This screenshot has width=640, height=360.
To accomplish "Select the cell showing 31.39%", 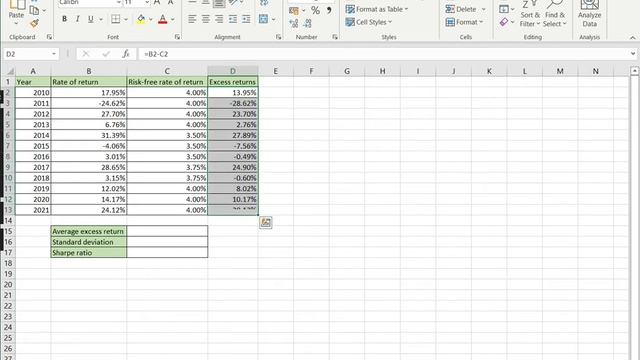I will (x=89, y=135).
